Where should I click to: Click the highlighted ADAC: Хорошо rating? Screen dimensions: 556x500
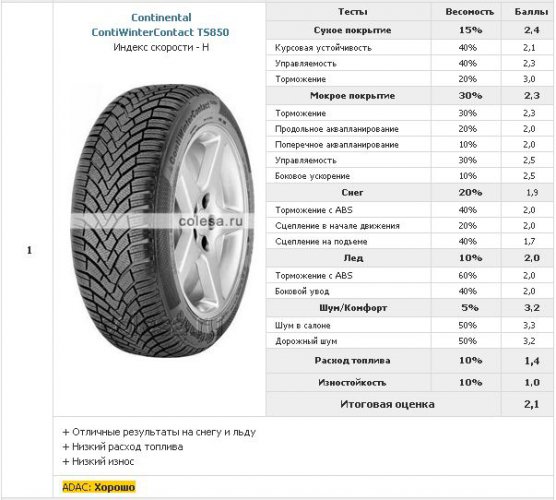(99, 487)
